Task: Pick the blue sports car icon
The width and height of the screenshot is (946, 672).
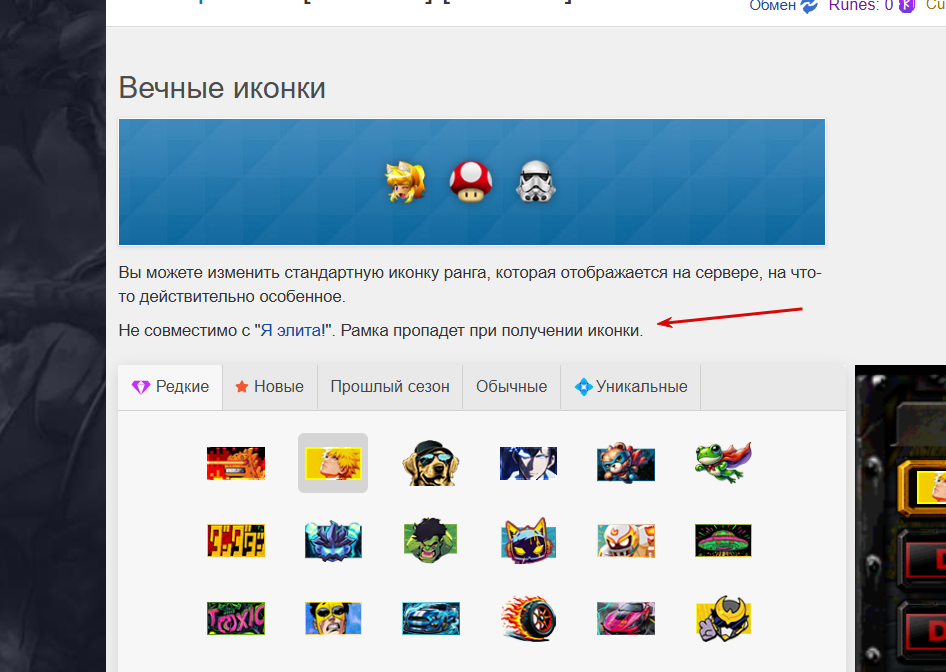Action: coord(431,618)
